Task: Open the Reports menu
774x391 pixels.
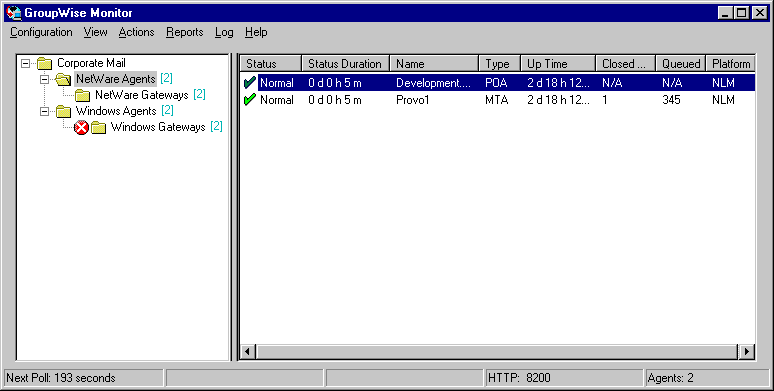Action: coord(185,32)
